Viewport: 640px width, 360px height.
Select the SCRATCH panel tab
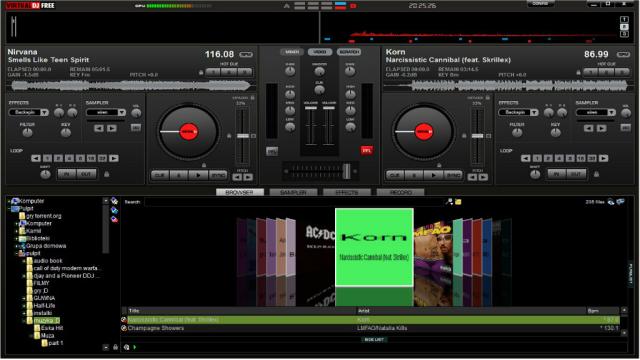[349, 52]
